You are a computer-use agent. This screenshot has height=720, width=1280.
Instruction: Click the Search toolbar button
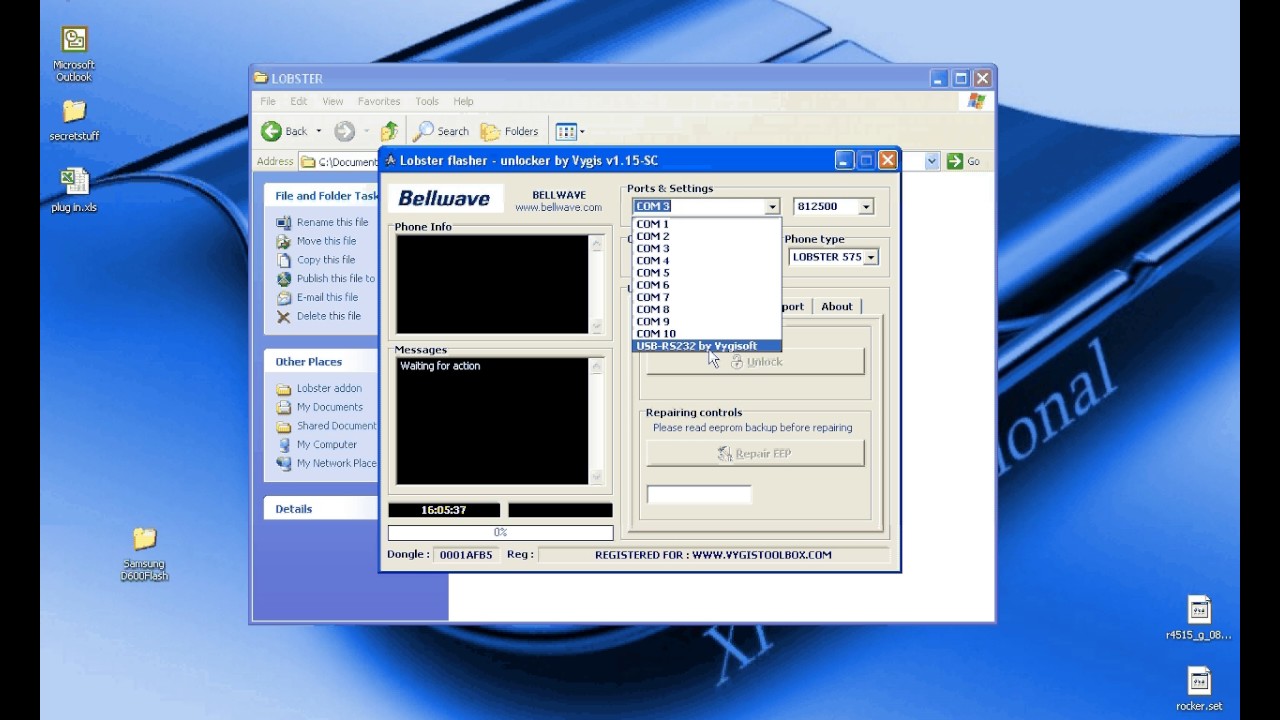tap(441, 131)
